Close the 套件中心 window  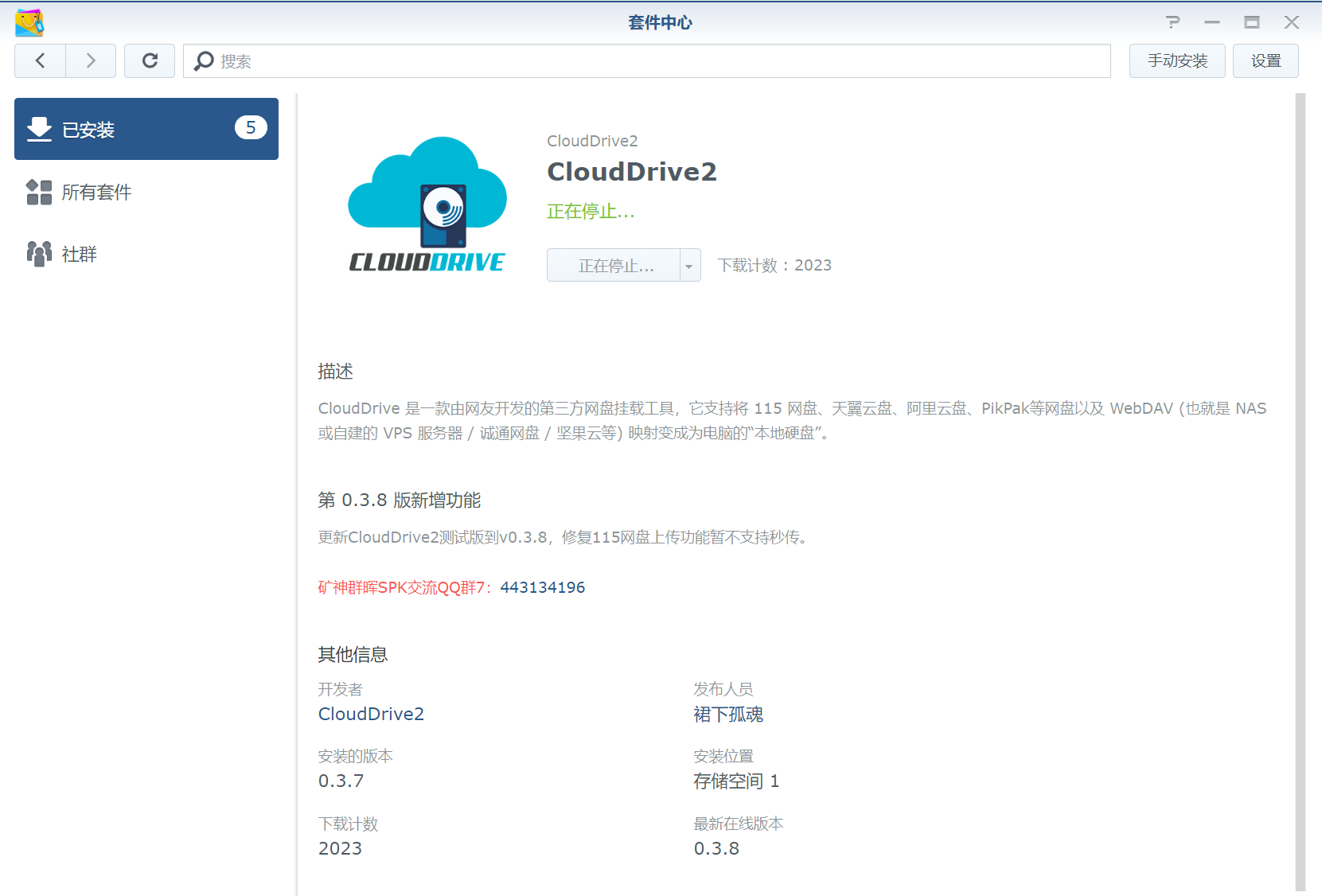(1292, 22)
